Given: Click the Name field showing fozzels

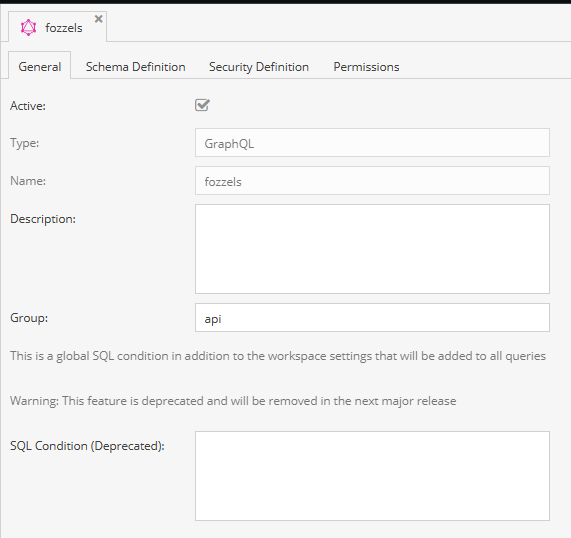Looking at the screenshot, I should [x=372, y=181].
